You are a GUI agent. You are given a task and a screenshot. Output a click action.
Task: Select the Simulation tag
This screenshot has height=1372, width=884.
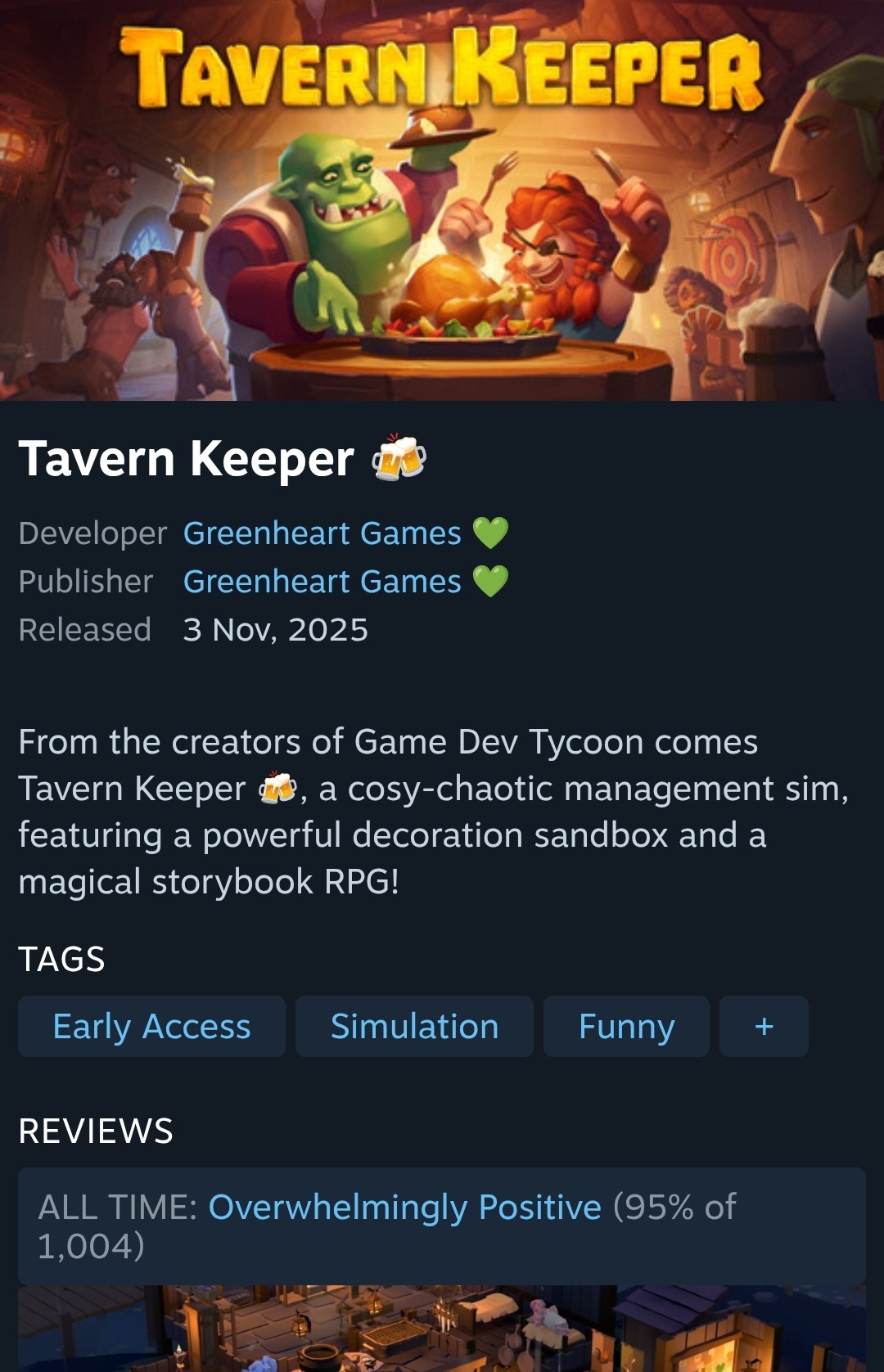pyautogui.click(x=414, y=1026)
